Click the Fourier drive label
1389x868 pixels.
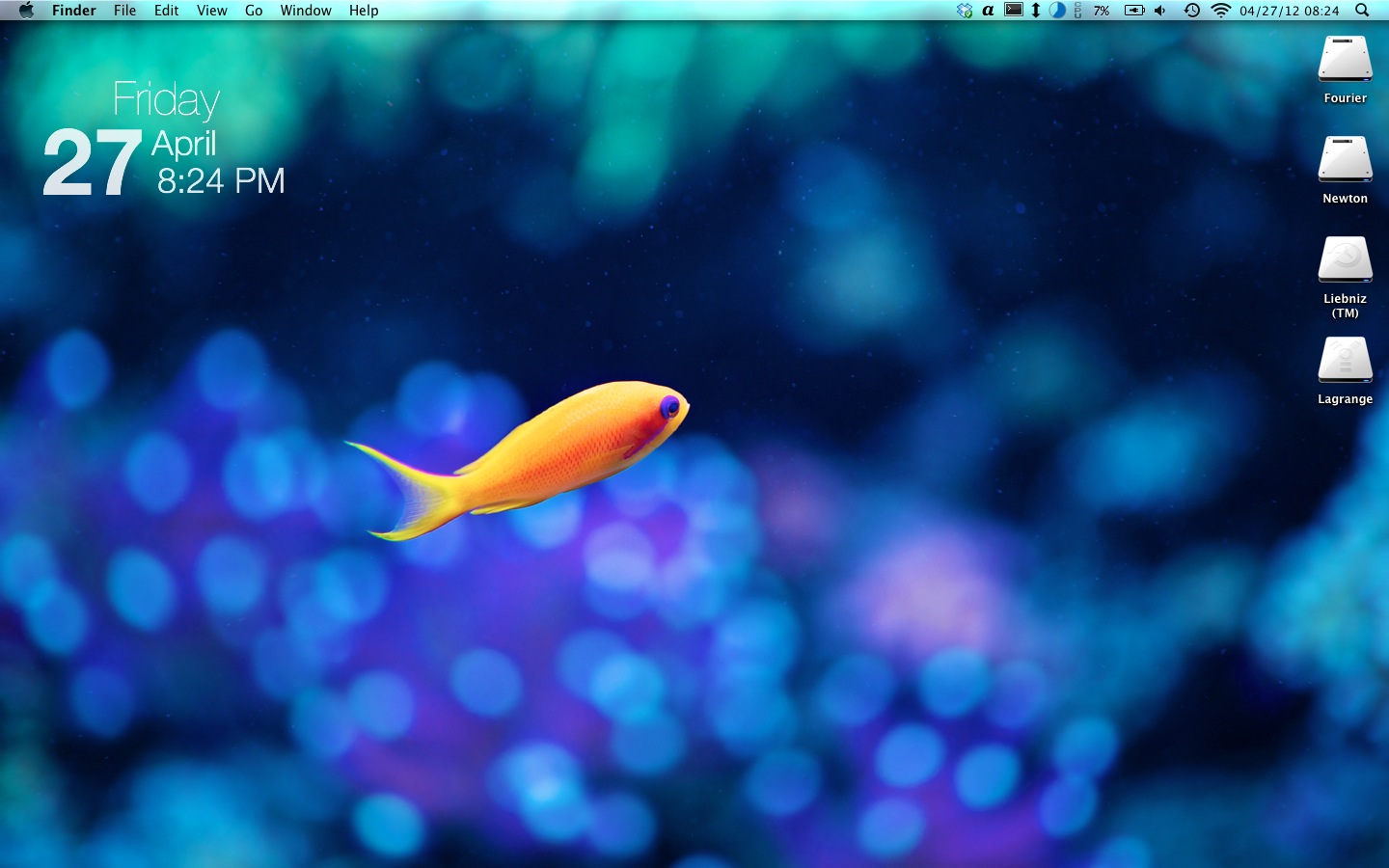(x=1346, y=98)
